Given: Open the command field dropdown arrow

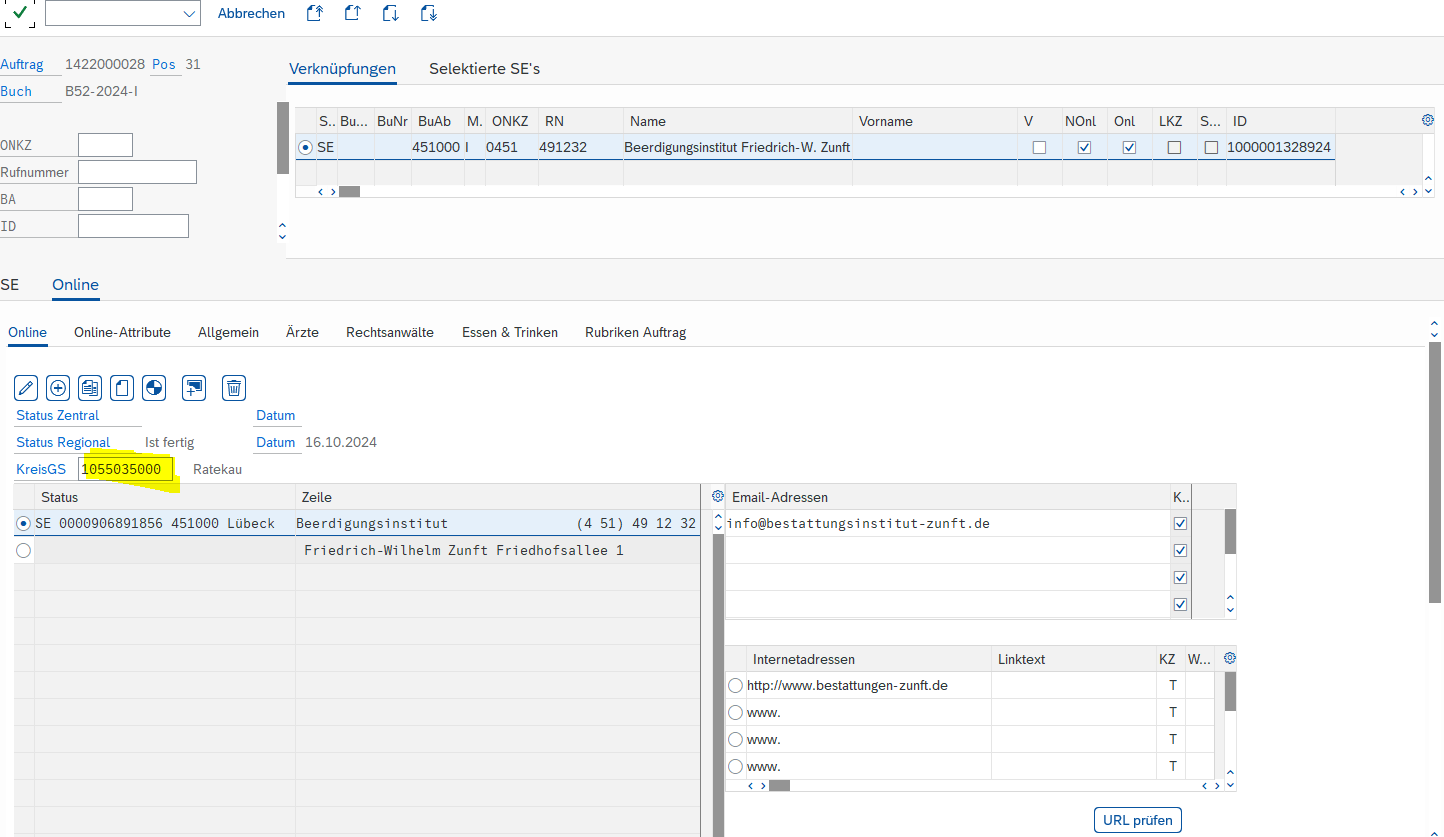Looking at the screenshot, I should pyautogui.click(x=190, y=13).
